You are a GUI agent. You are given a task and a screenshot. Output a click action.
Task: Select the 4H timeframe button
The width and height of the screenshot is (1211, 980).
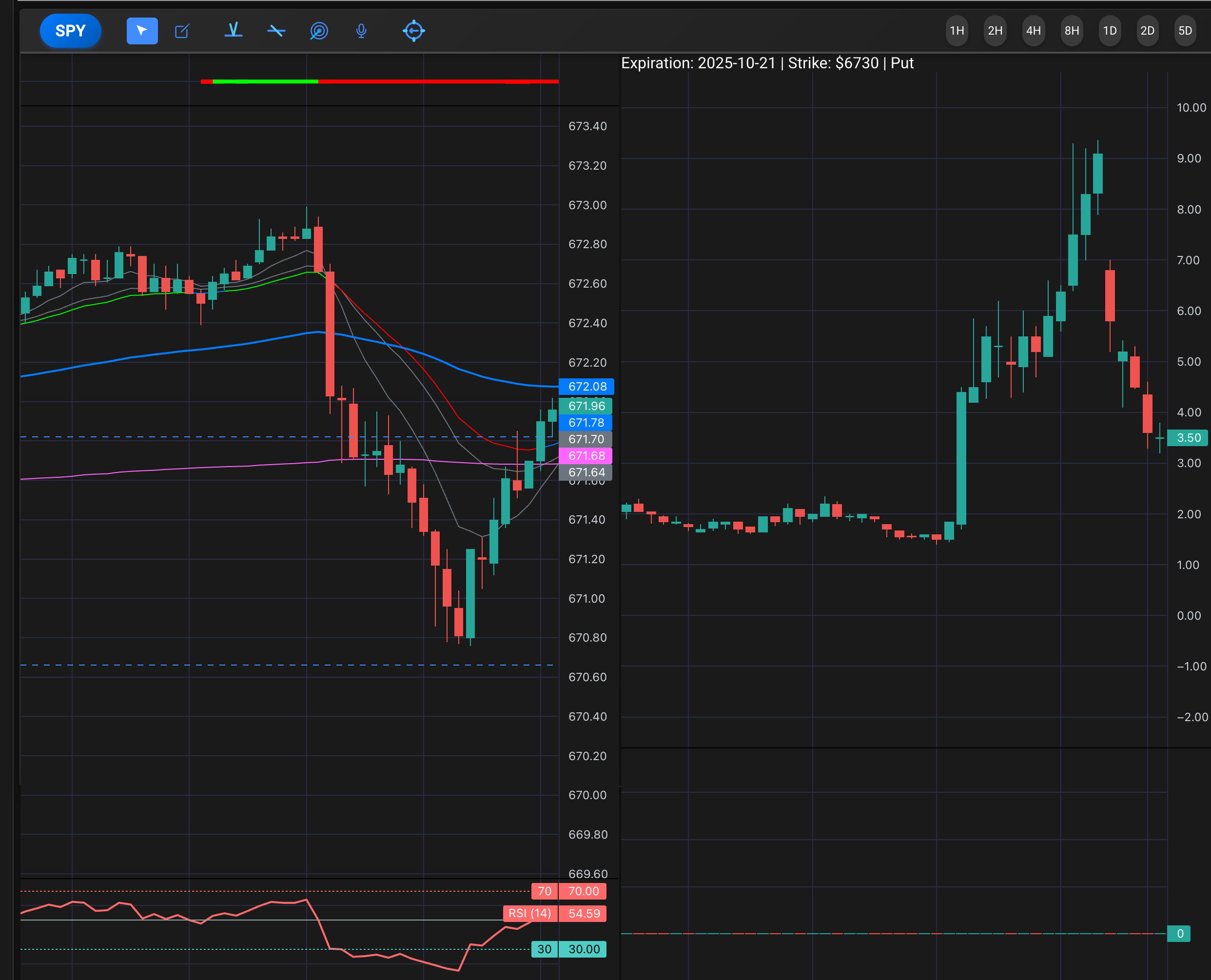tap(1033, 31)
